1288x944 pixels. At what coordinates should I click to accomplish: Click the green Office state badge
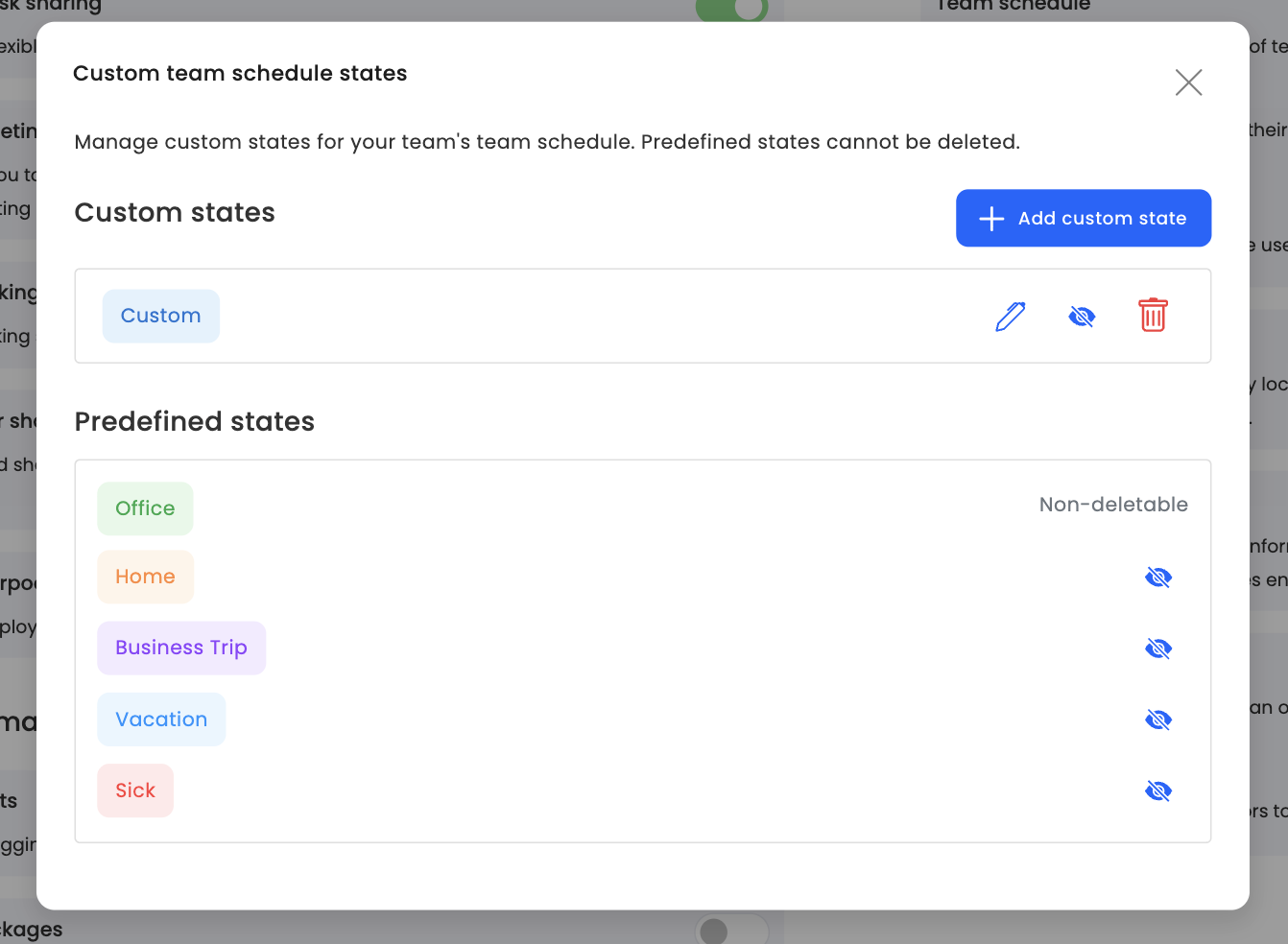(x=145, y=508)
